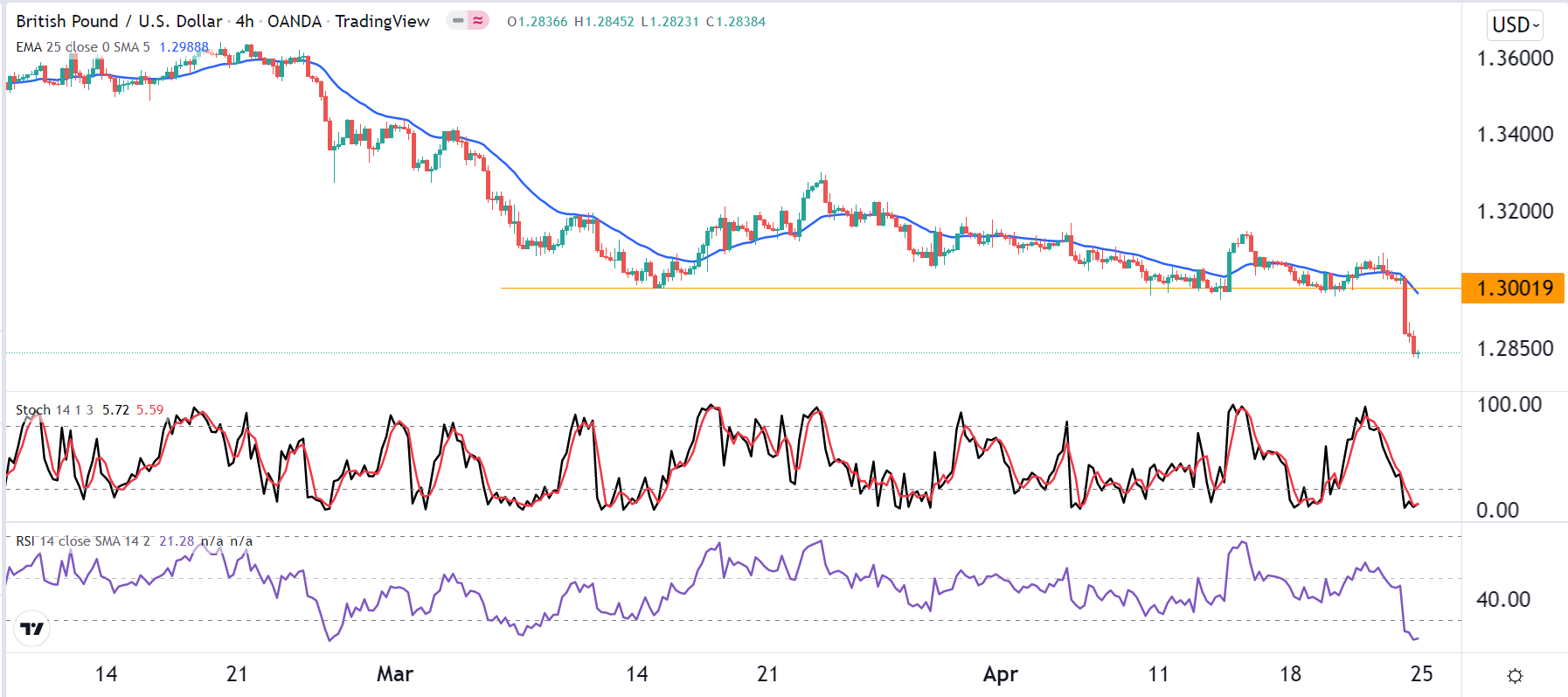
Task: Click the gray dash status pill icon
Action: pyautogui.click(x=458, y=20)
